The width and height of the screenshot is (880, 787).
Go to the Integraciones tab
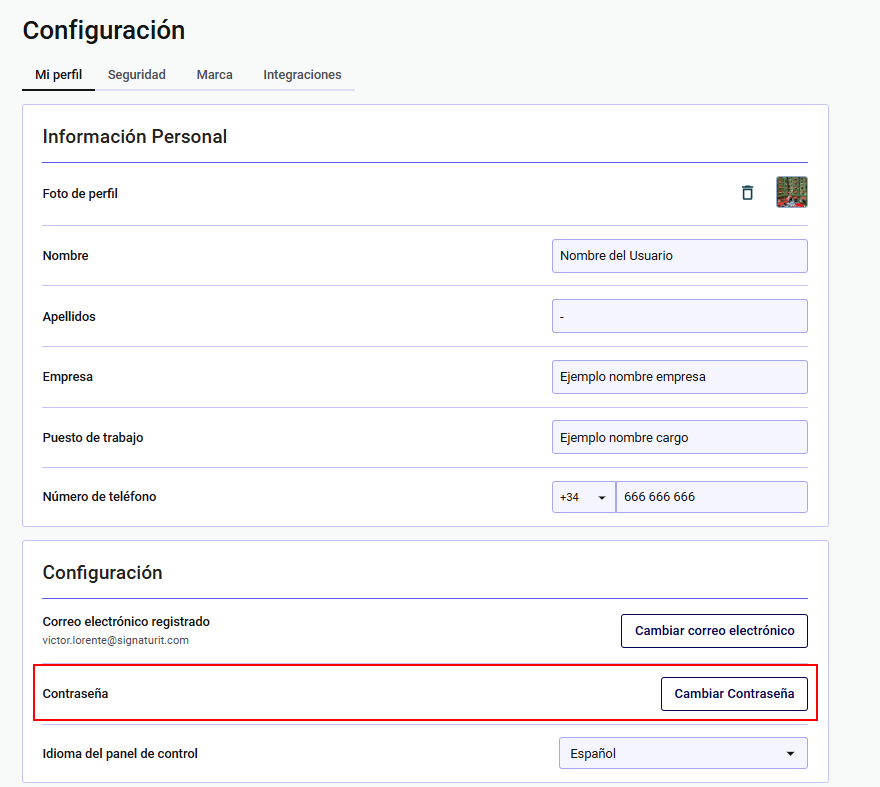tap(302, 75)
